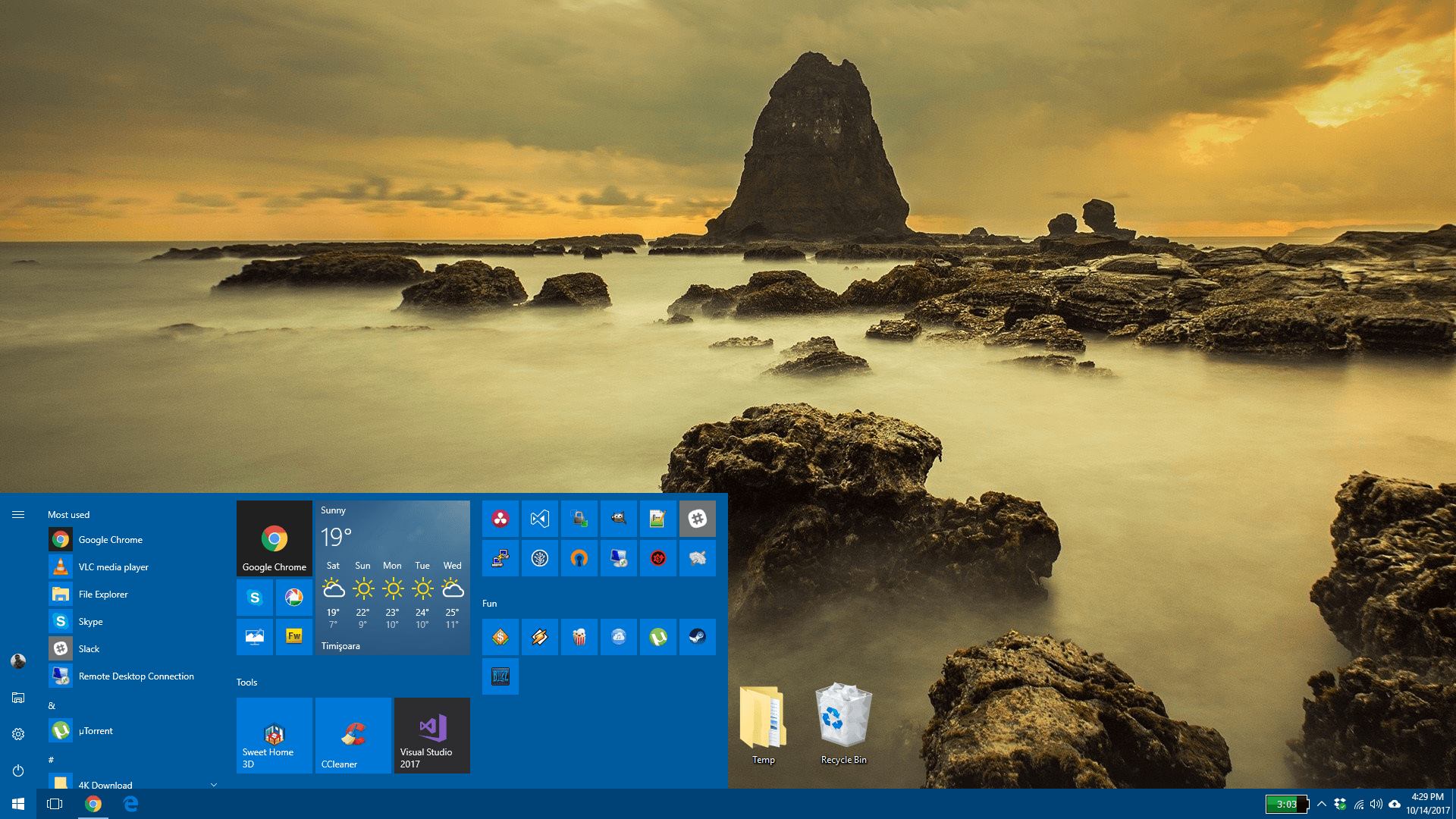Viewport: 1456px width, 819px height.
Task: Open the Popcorn Time tile
Action: (x=579, y=637)
